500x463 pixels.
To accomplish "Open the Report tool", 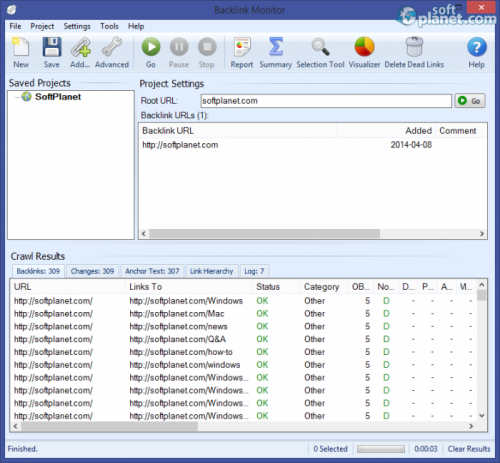I will [242, 52].
